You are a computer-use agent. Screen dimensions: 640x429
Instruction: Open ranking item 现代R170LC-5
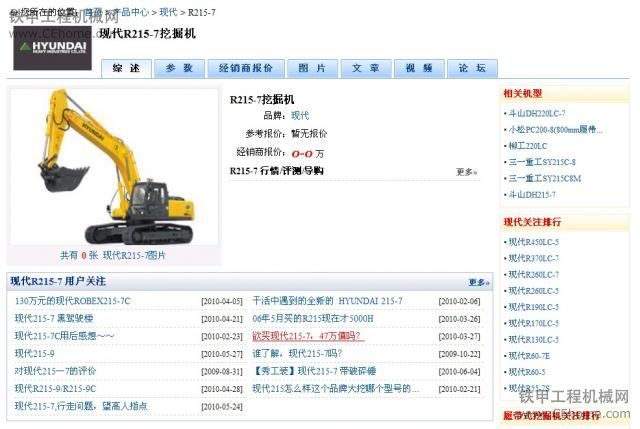point(533,324)
